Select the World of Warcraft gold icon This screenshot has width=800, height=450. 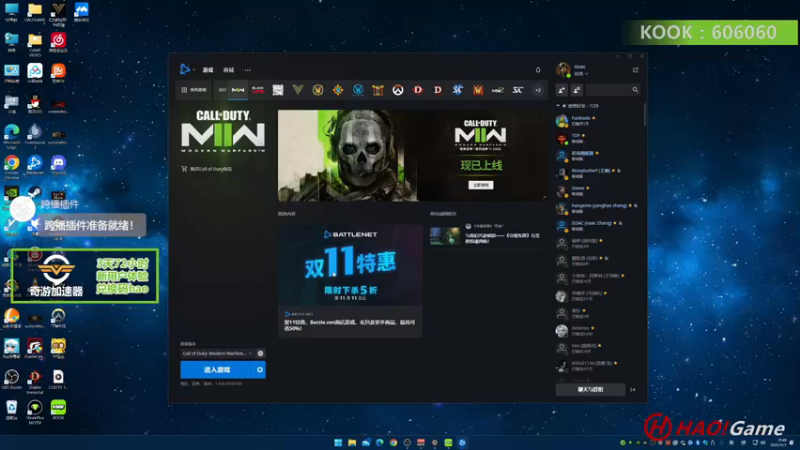click(x=318, y=90)
